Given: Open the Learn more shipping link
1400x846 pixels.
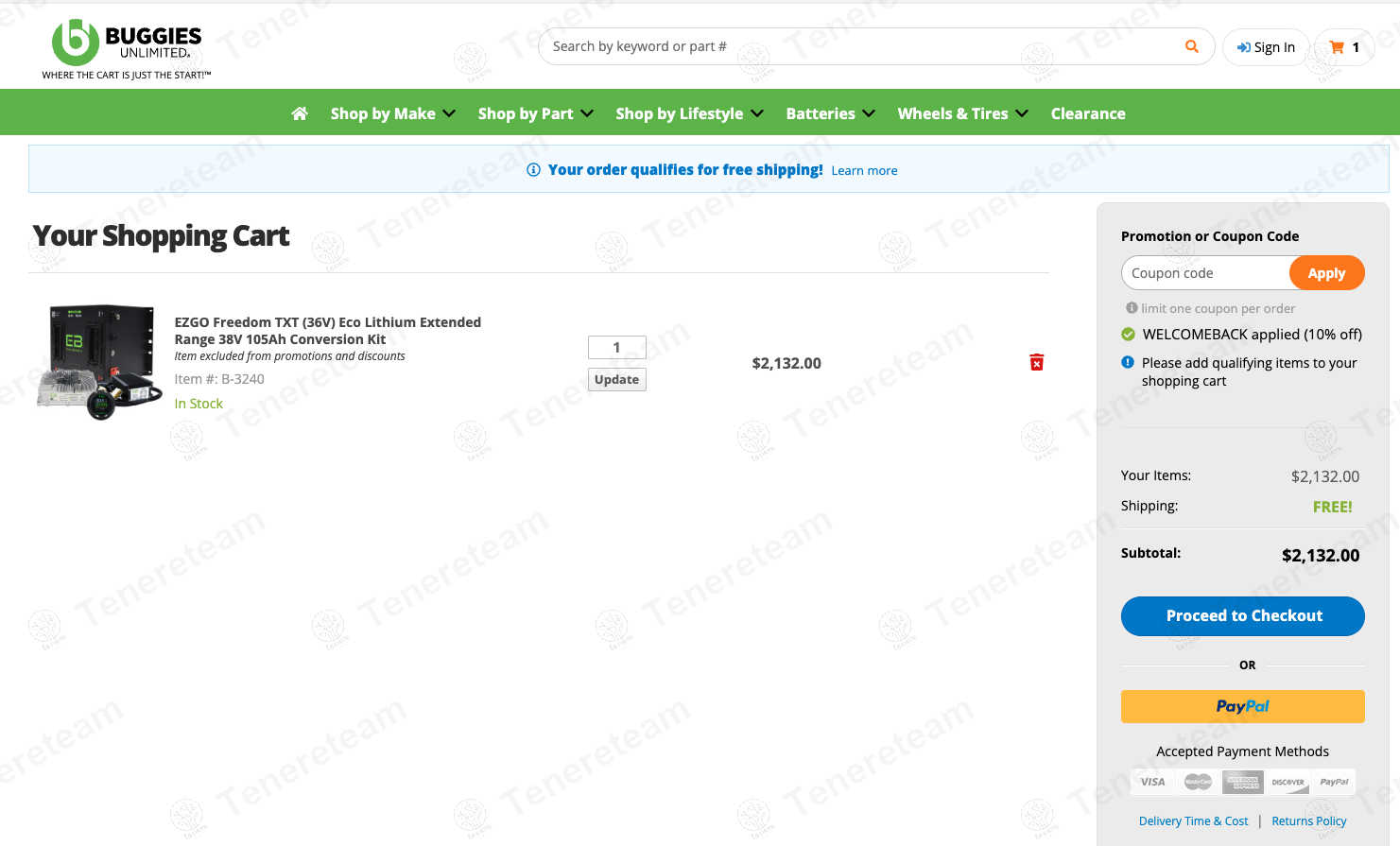Looking at the screenshot, I should point(864,171).
